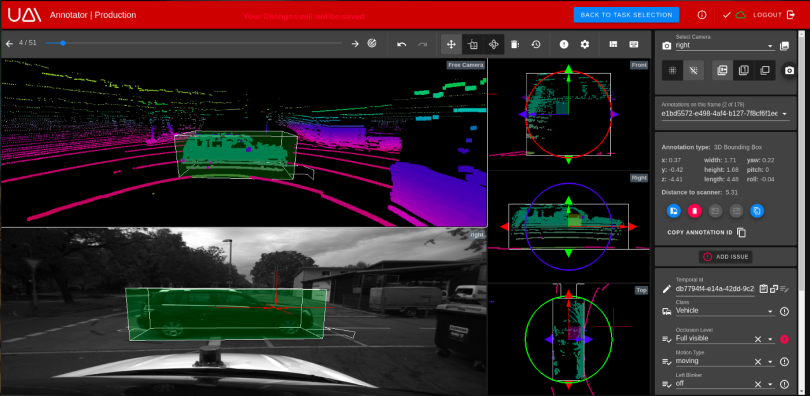The width and height of the screenshot is (810, 396).
Task: Toggle point grid display on
Action: pos(673,71)
